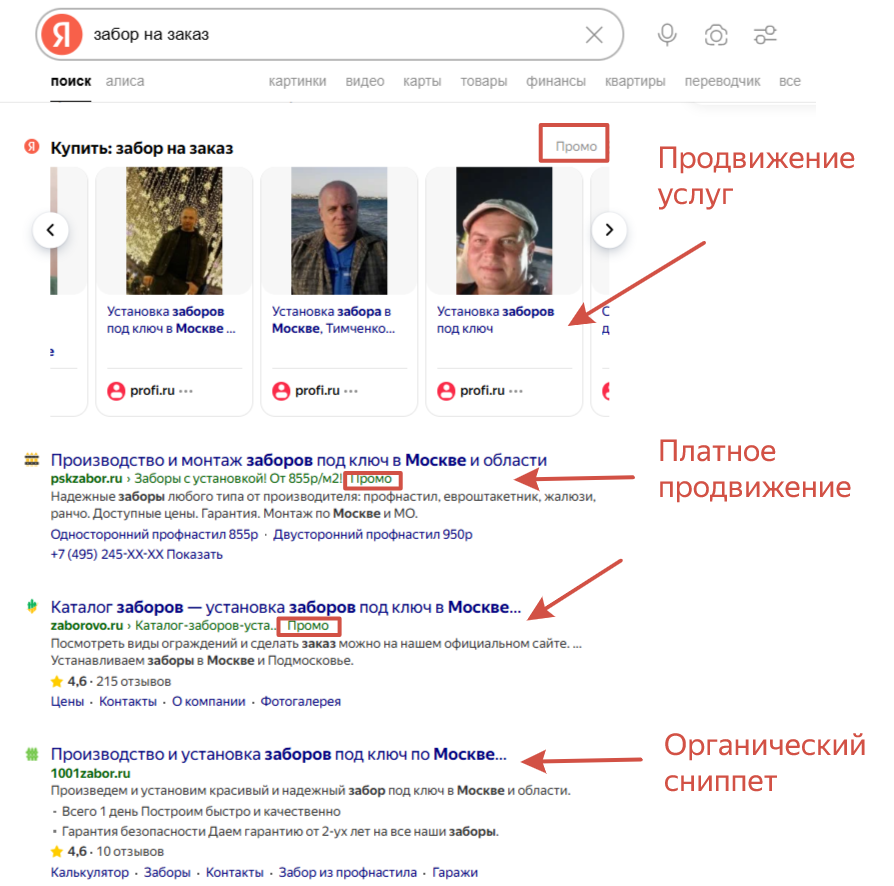894x886 pixels.
Task: Open the three-dots menu on the first profi.ru card
Action: click(x=186, y=391)
